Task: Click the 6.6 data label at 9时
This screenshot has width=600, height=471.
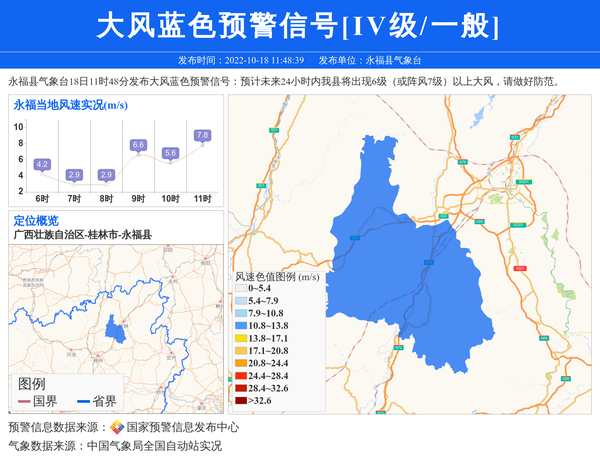Action: [139, 145]
